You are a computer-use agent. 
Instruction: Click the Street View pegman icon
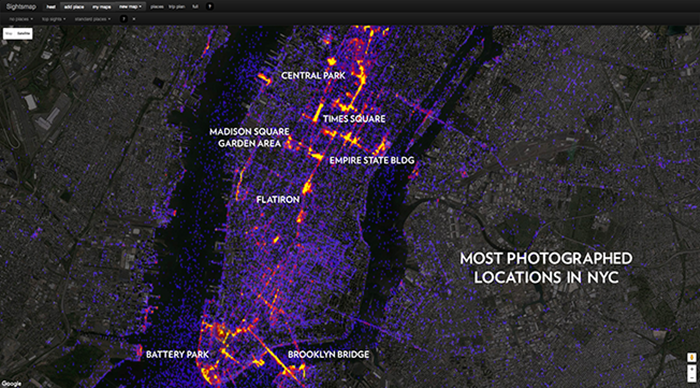(x=692, y=357)
